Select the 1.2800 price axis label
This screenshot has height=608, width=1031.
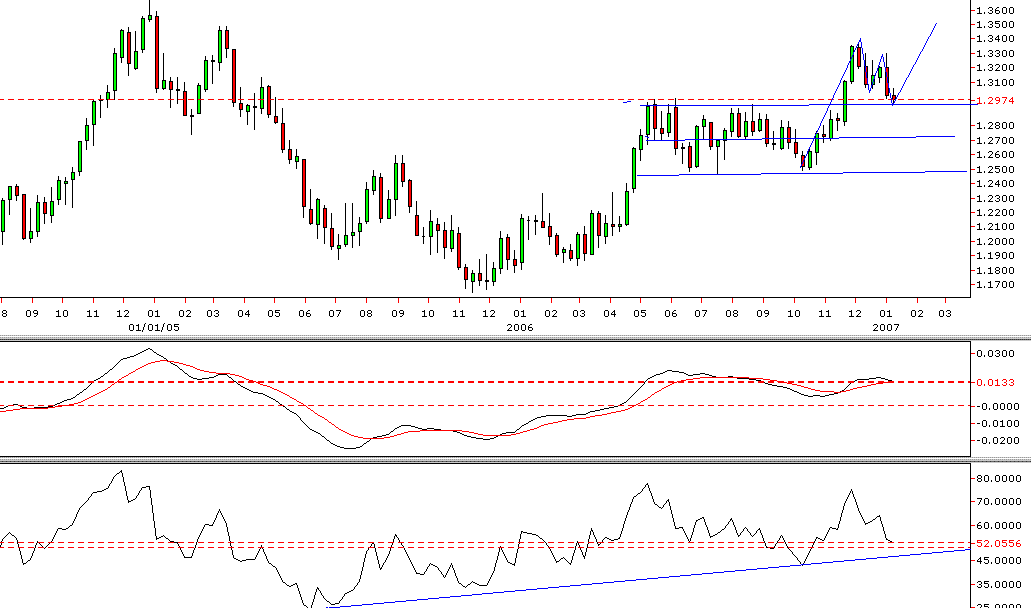[x=995, y=126]
